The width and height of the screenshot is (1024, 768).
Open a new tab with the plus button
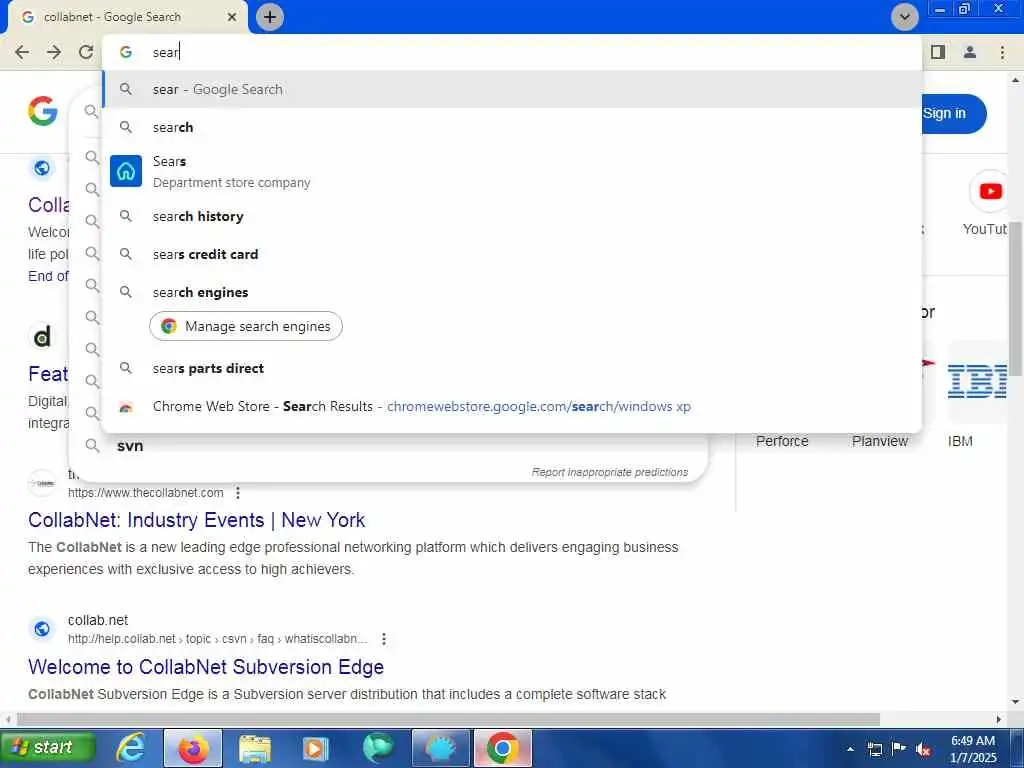point(270,17)
